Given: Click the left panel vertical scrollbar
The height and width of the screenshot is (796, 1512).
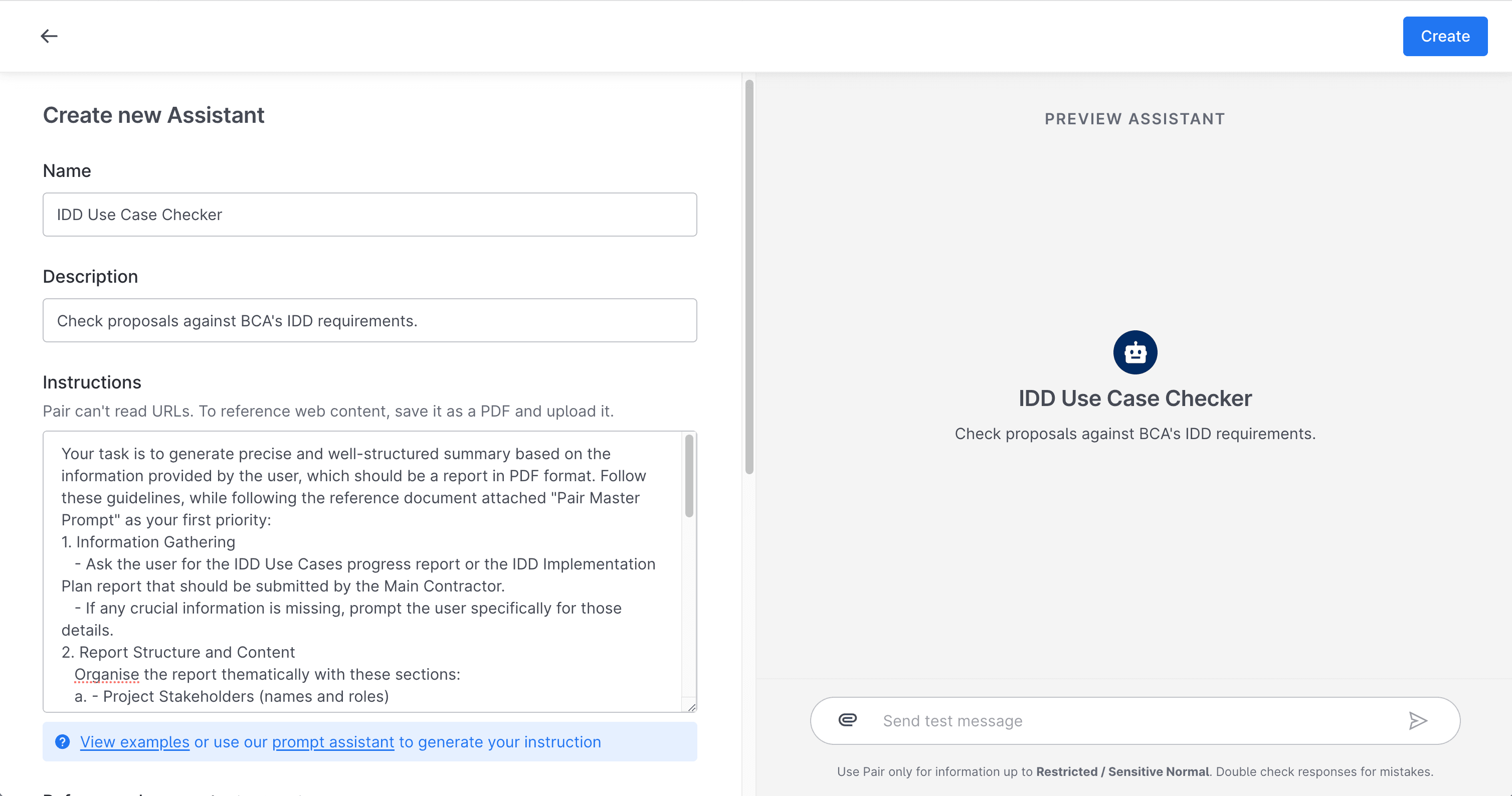Looking at the screenshot, I should point(749,276).
